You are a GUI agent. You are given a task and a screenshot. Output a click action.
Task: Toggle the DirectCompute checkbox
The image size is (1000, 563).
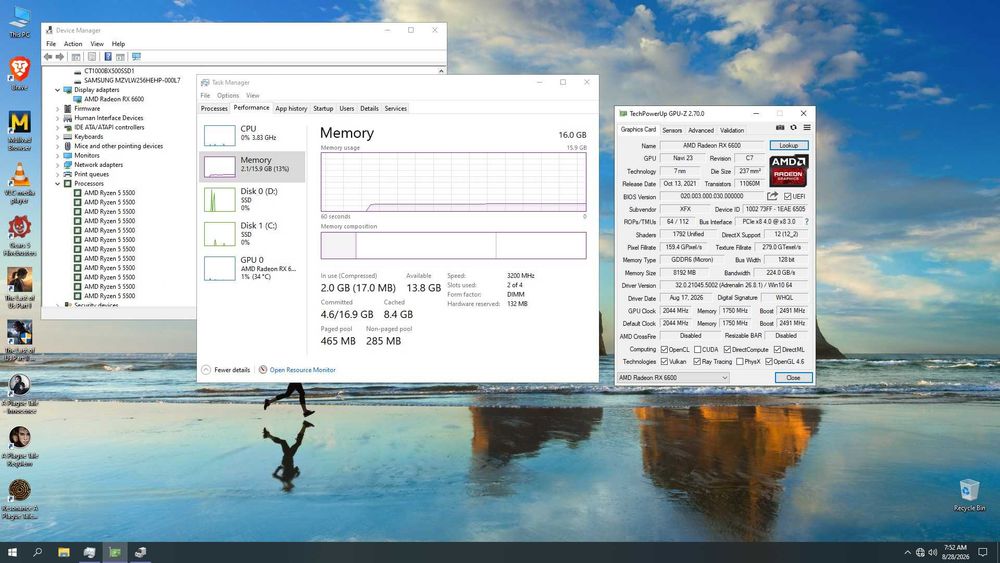click(x=727, y=349)
